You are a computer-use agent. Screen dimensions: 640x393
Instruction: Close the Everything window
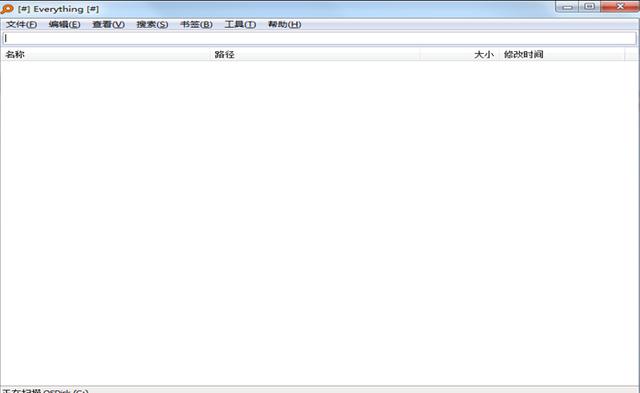click(620, 7)
